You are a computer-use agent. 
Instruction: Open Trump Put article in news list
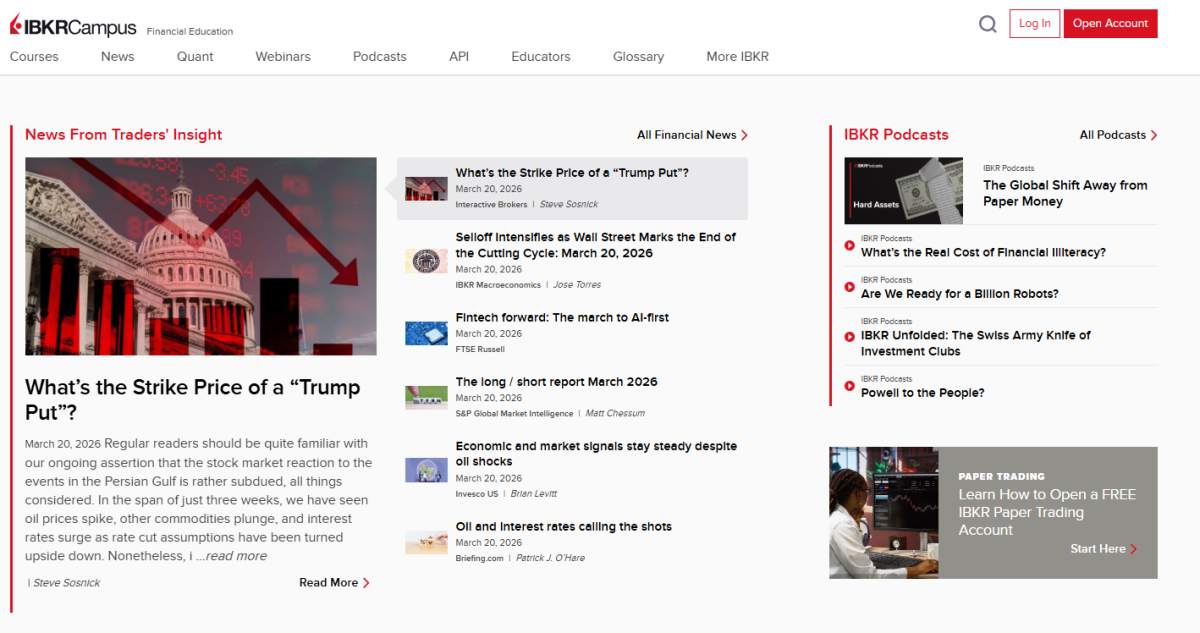pos(572,173)
